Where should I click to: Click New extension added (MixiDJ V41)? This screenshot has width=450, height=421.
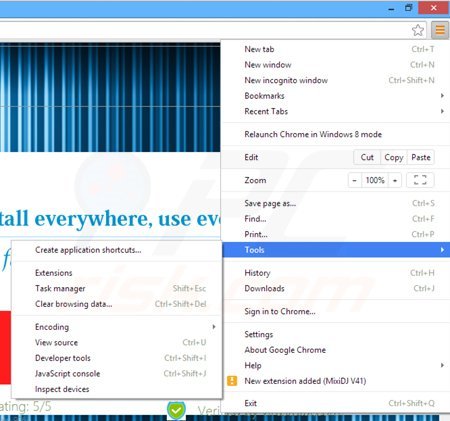pos(336,381)
